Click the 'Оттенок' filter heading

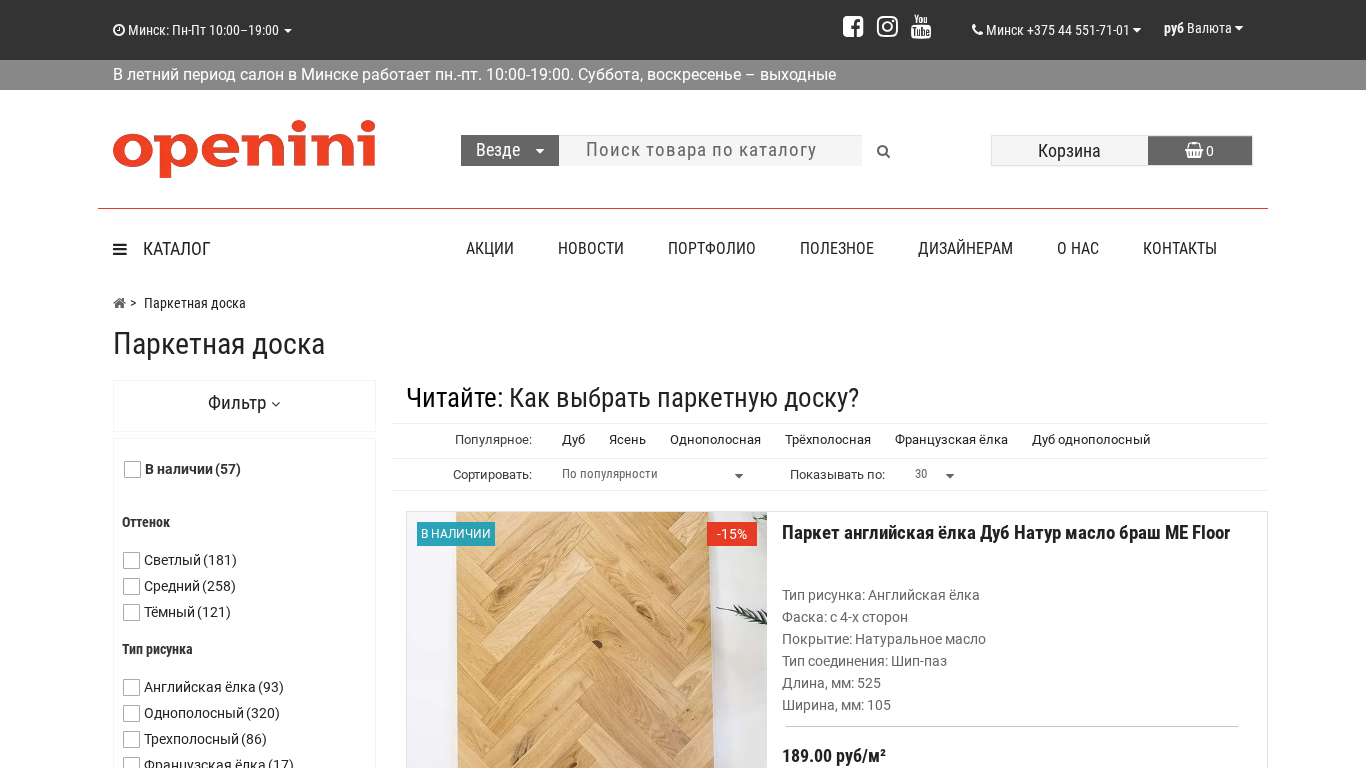tap(146, 522)
